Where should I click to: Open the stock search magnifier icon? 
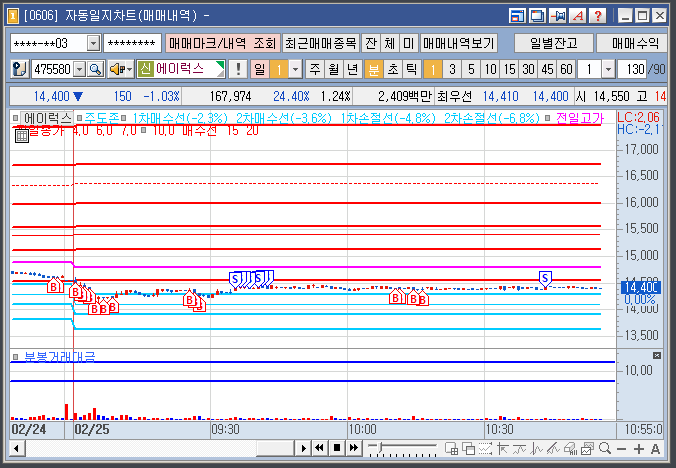[96, 69]
